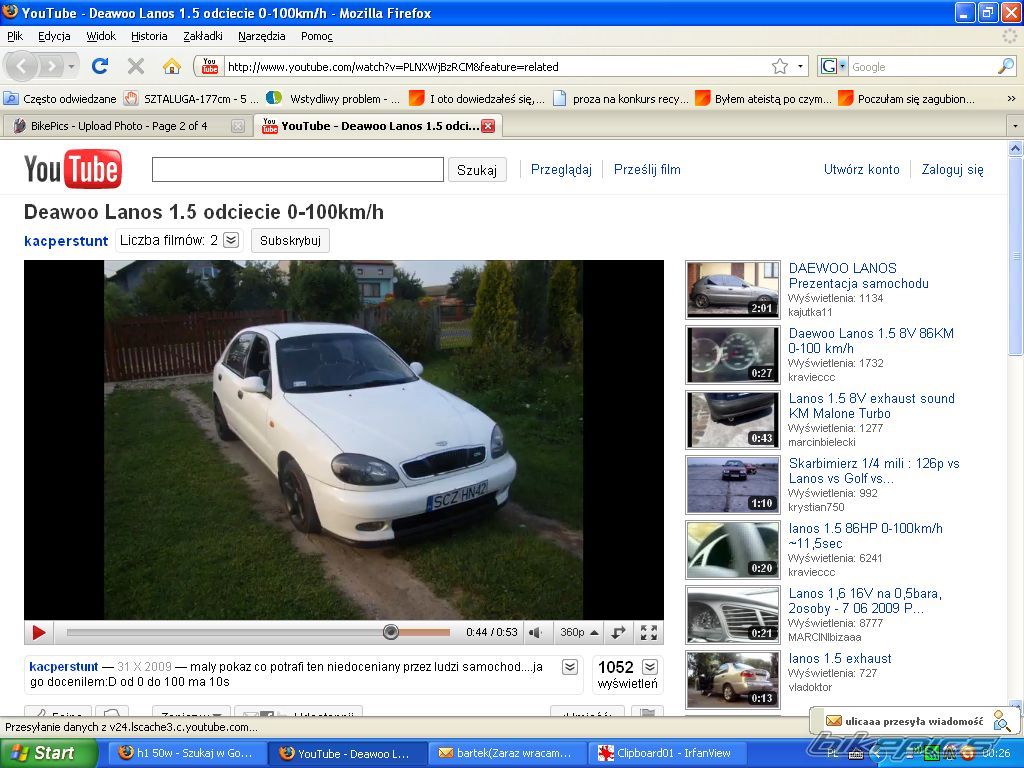This screenshot has width=1024, height=768.
Task: Open DAEWOO LANOS Prezentacja samochodu thumbnail
Action: (733, 290)
